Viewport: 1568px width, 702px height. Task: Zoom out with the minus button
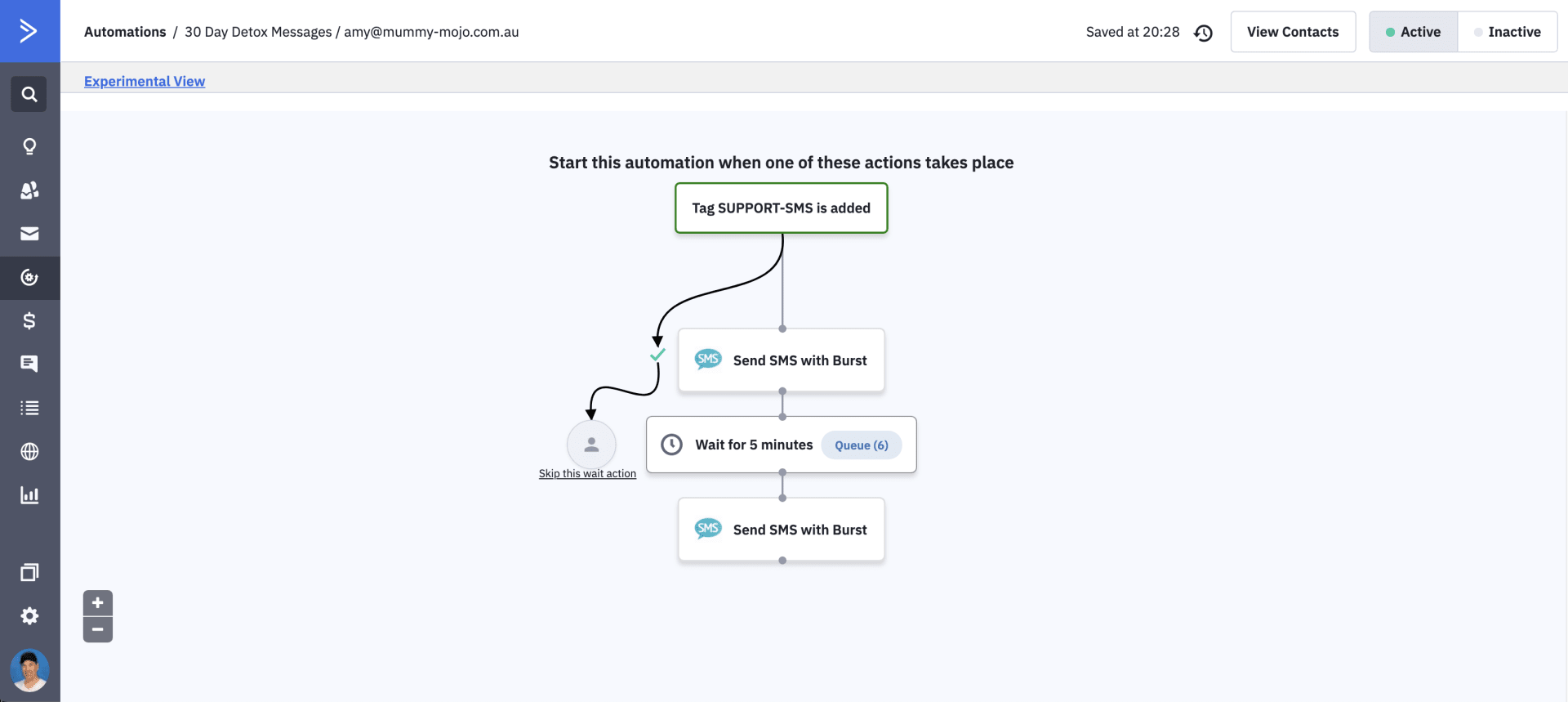(98, 629)
